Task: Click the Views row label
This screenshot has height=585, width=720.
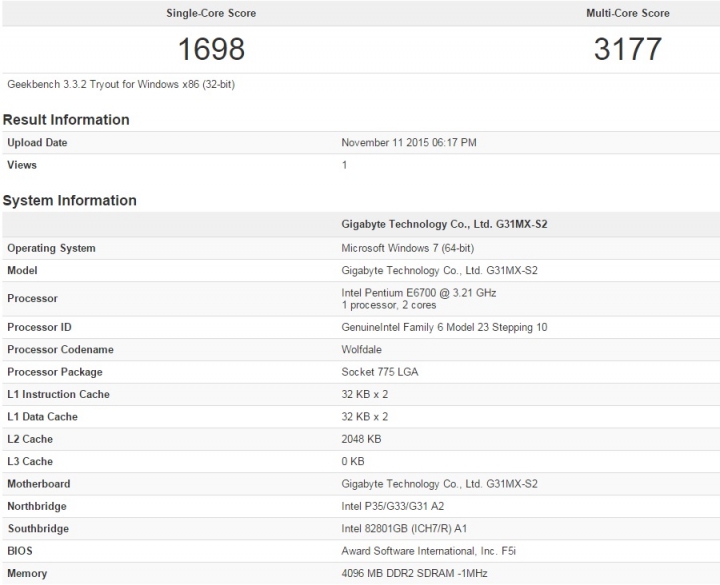Action: (x=22, y=165)
